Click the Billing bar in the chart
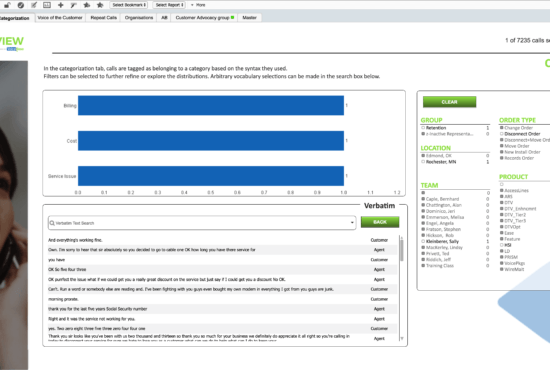 tap(211, 105)
